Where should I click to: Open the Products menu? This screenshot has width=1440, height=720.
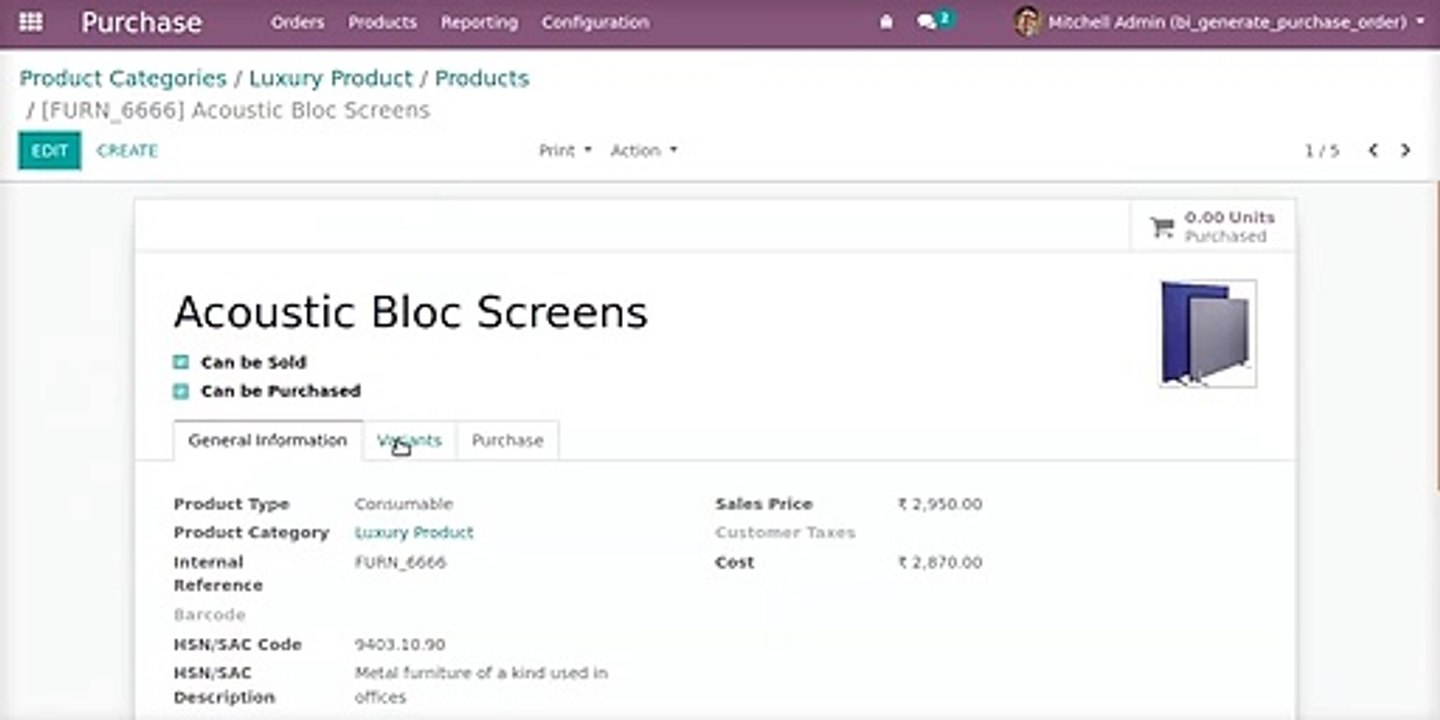pos(382,22)
